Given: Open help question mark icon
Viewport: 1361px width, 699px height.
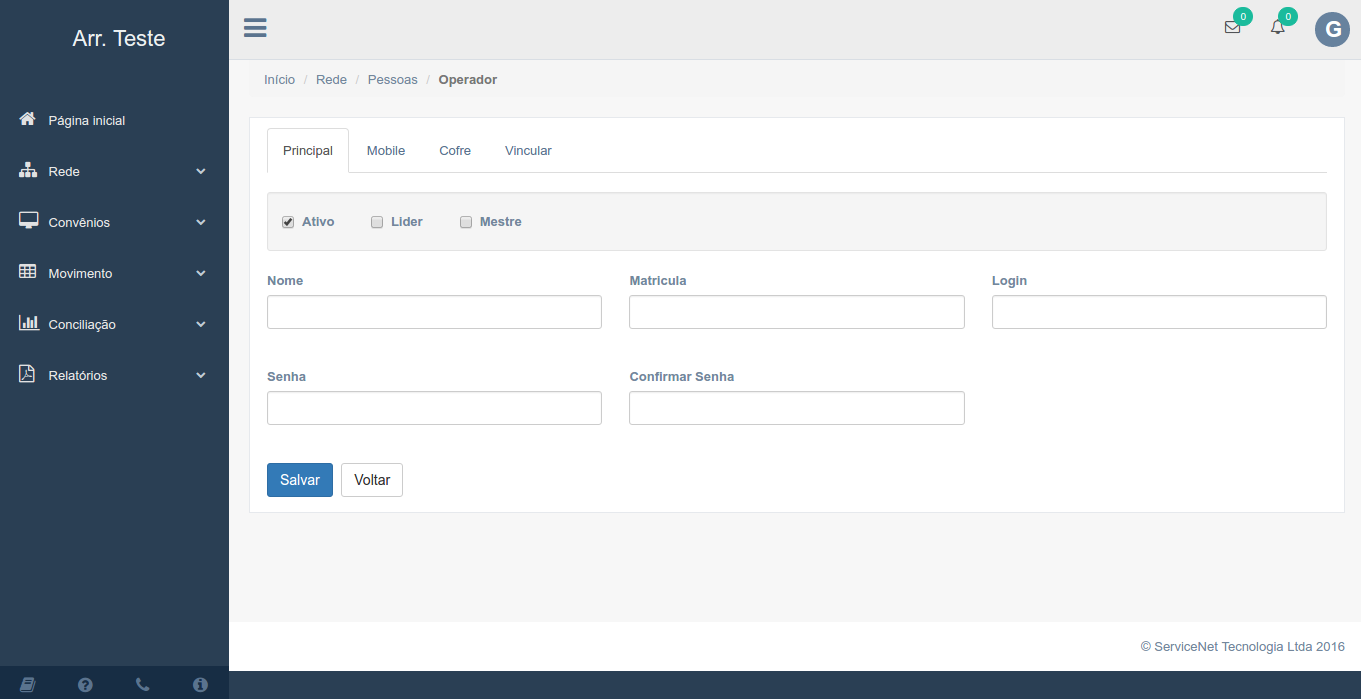Looking at the screenshot, I should tap(85, 685).
